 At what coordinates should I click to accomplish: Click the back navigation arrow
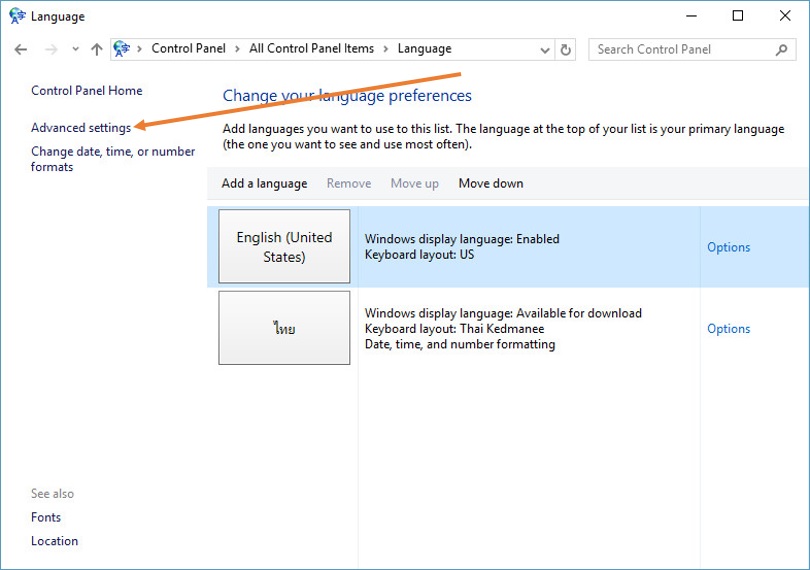[x=21, y=49]
